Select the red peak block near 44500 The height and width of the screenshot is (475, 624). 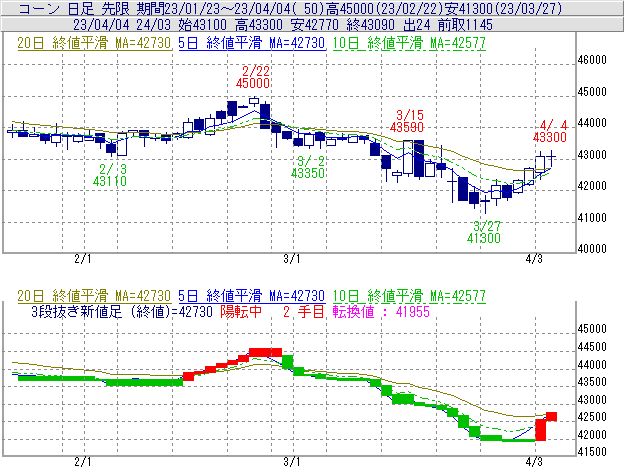(x=266, y=351)
